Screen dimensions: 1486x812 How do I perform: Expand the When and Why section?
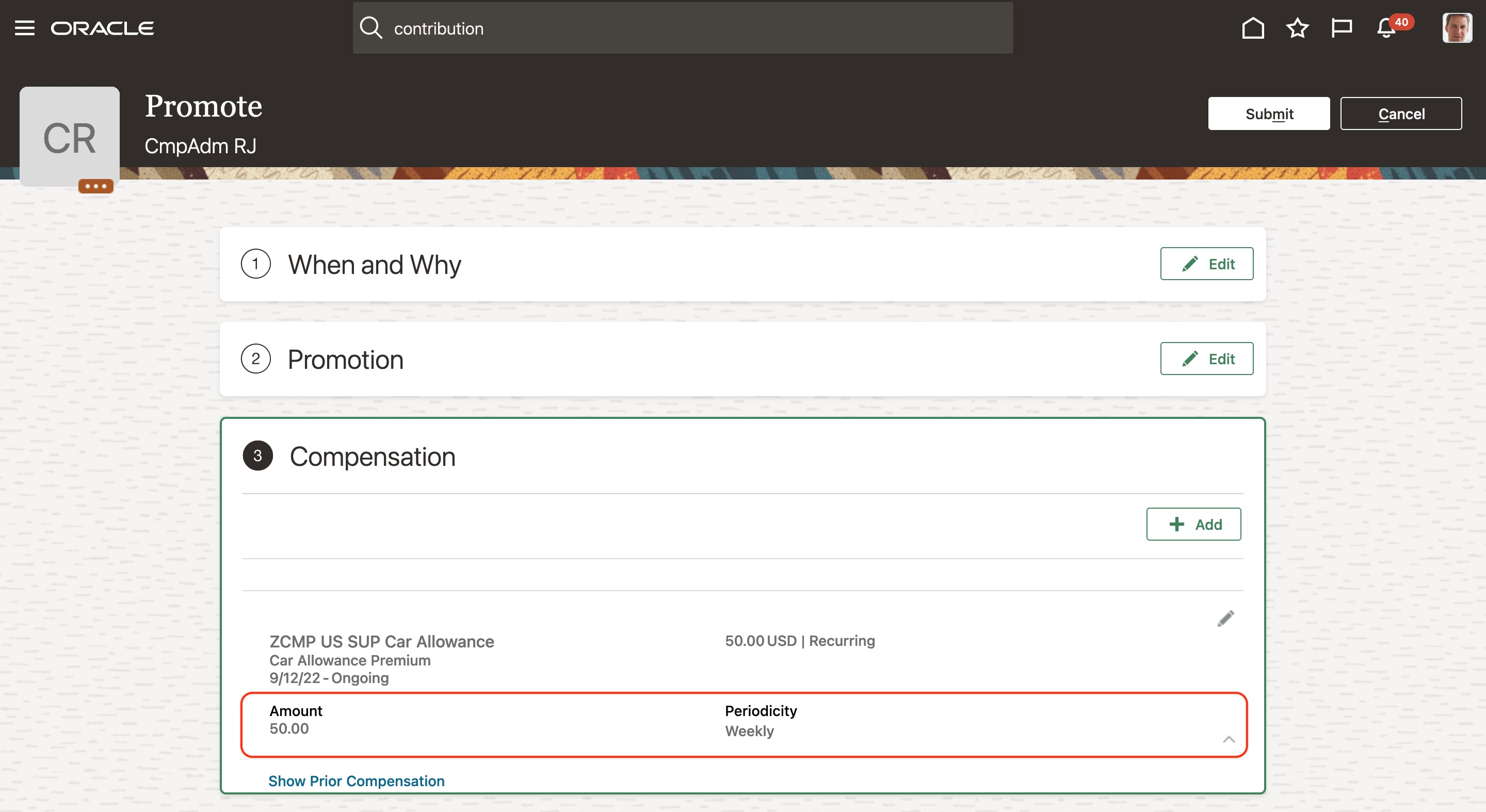375,264
